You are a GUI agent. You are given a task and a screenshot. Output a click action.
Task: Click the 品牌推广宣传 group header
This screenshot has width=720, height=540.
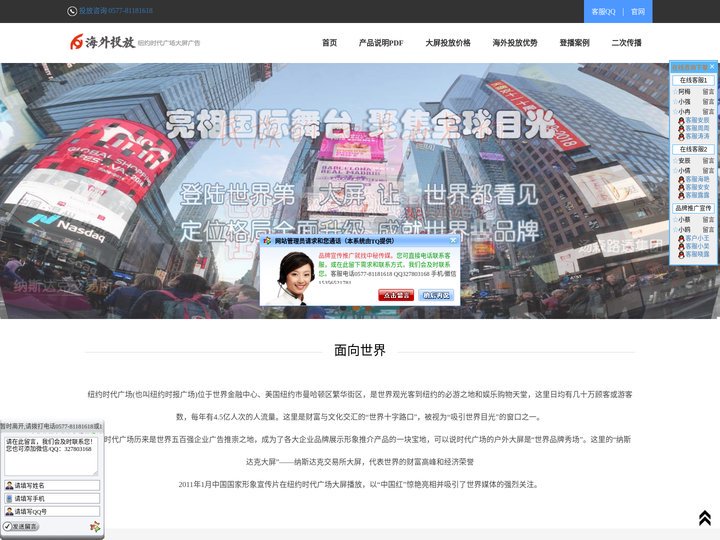(x=693, y=208)
